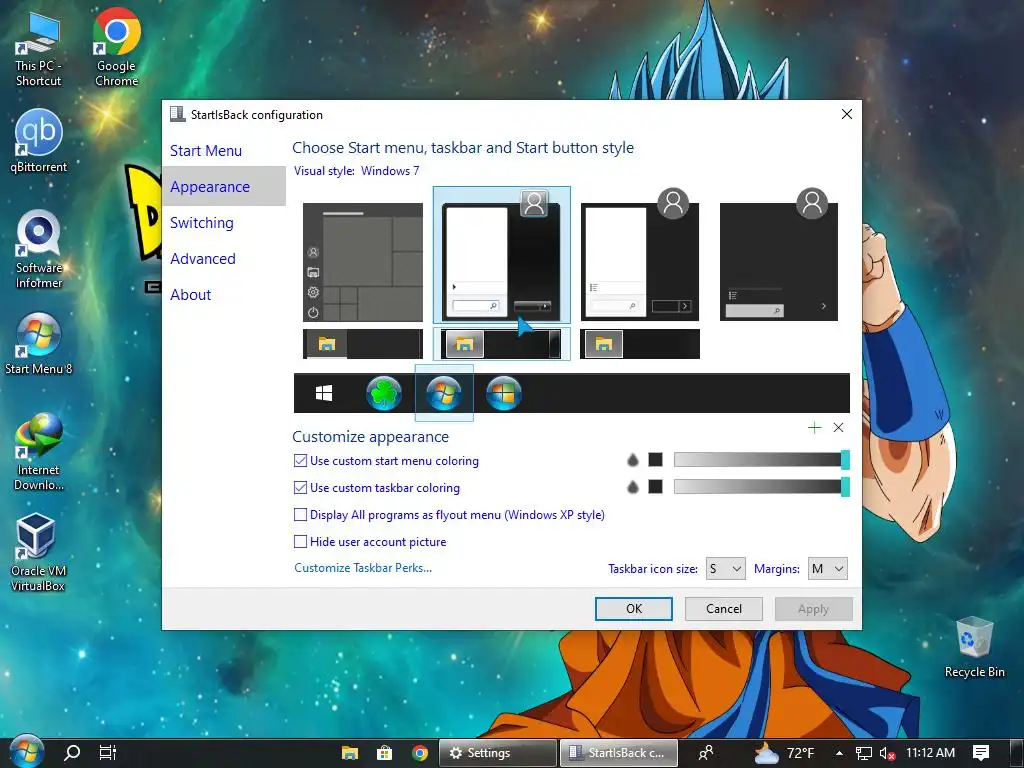Select the Windows 10 tiles start menu style

[363, 262]
